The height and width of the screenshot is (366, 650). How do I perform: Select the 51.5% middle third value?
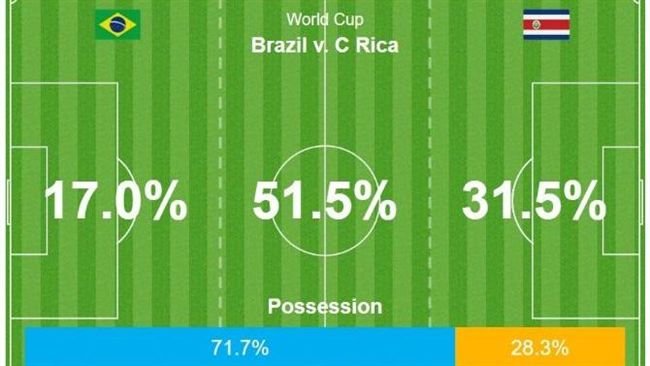coord(325,201)
